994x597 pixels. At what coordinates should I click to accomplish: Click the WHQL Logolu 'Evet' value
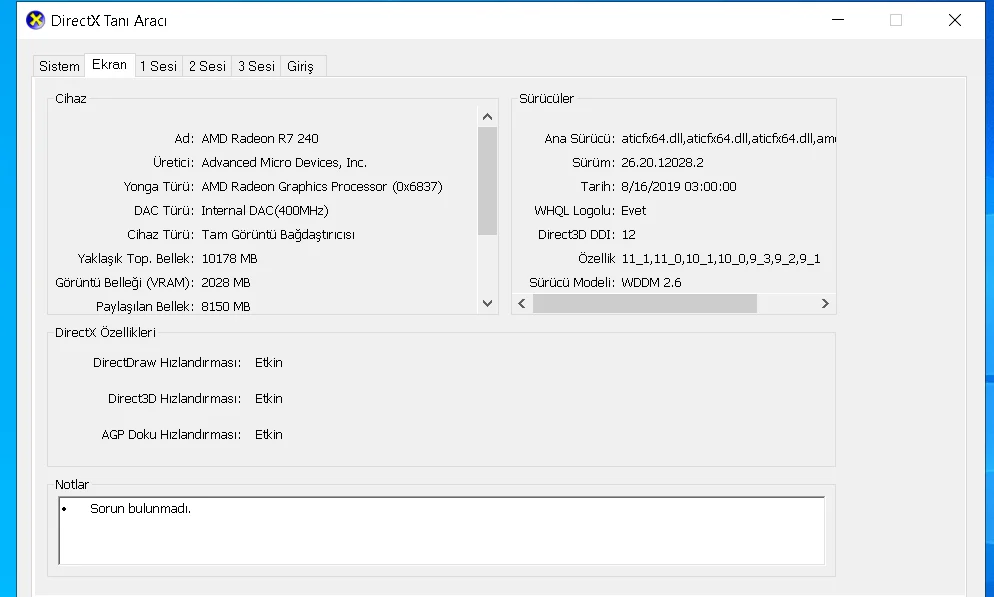point(633,210)
